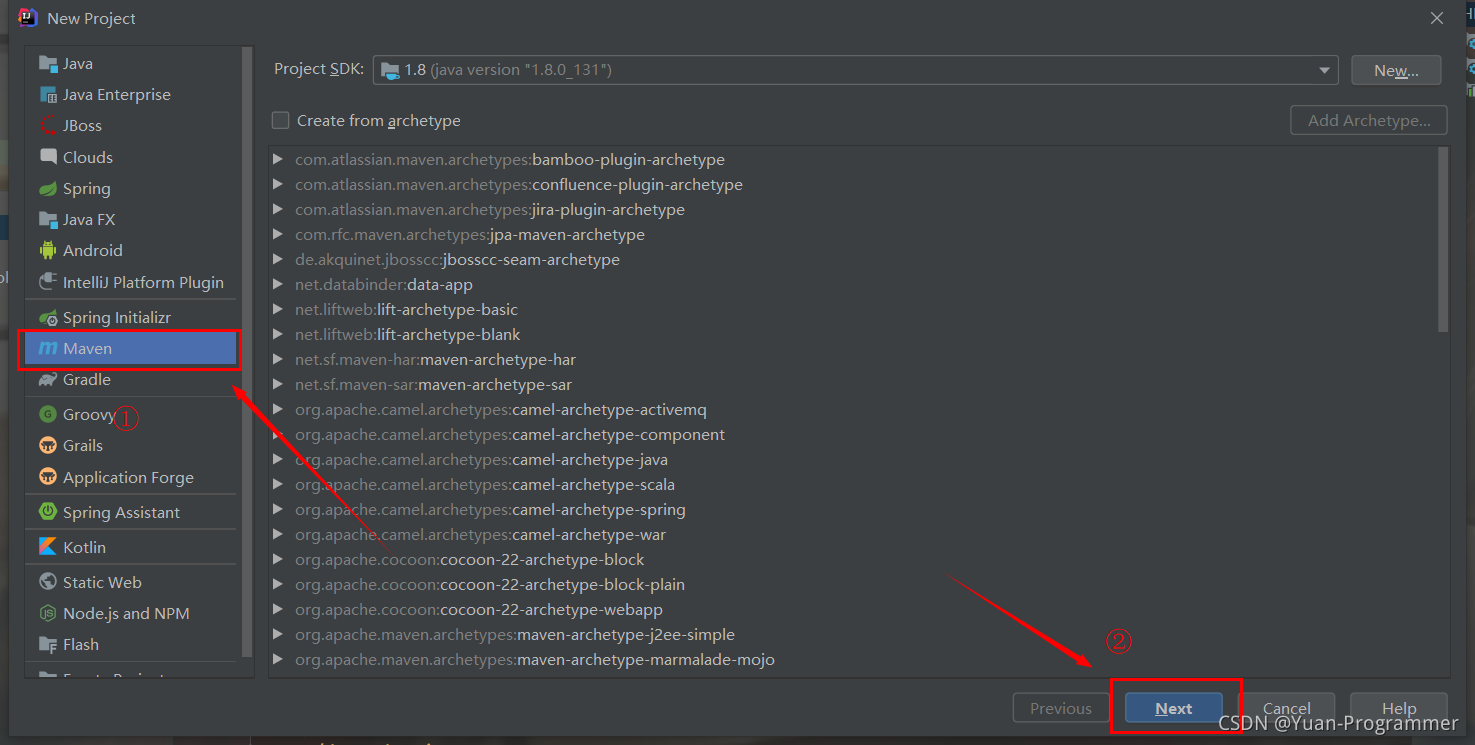
Task: Expand lift-archetype-basic entry
Action: [x=278, y=310]
